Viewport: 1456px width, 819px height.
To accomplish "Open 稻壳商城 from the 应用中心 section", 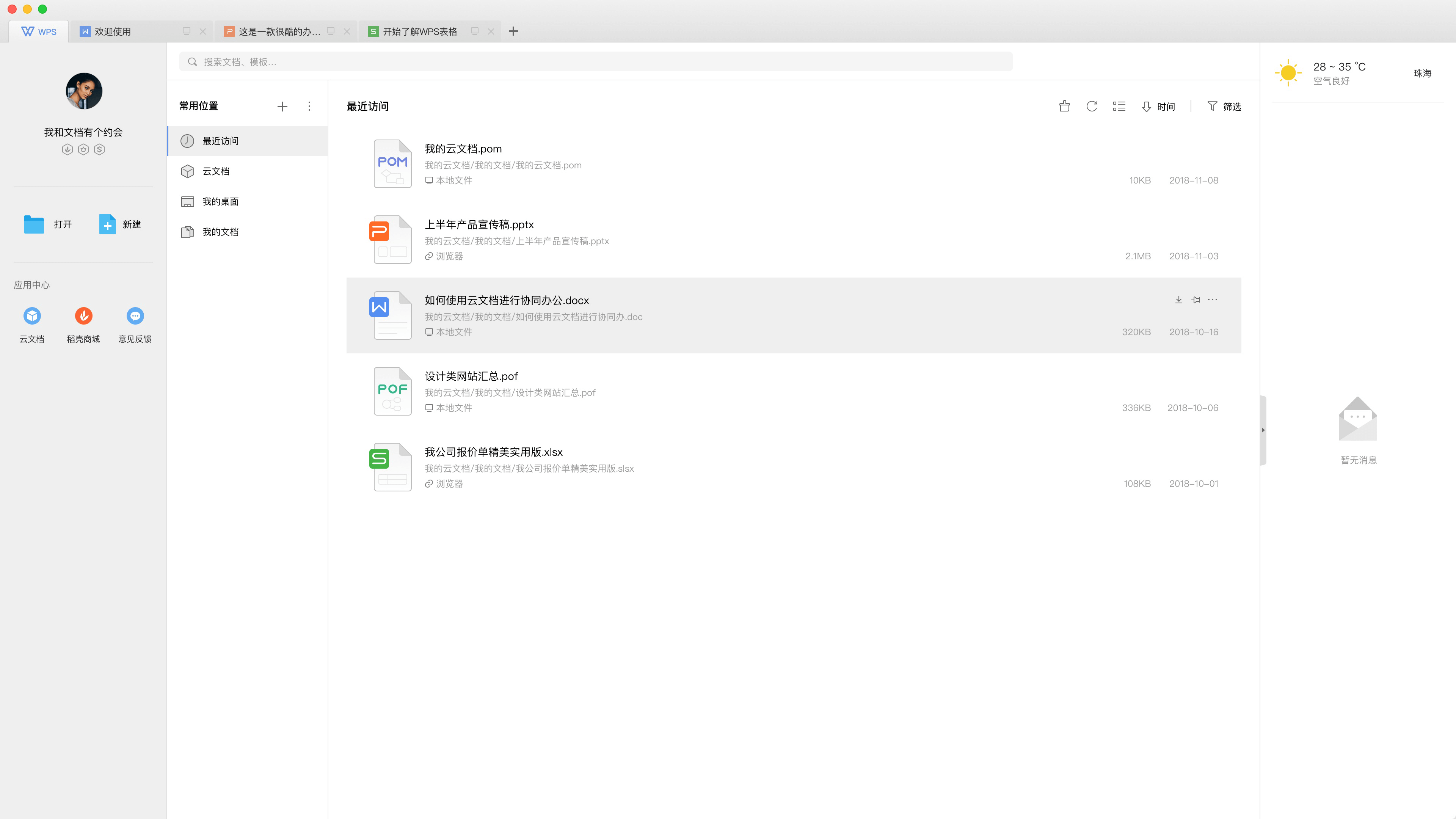I will click(x=83, y=324).
